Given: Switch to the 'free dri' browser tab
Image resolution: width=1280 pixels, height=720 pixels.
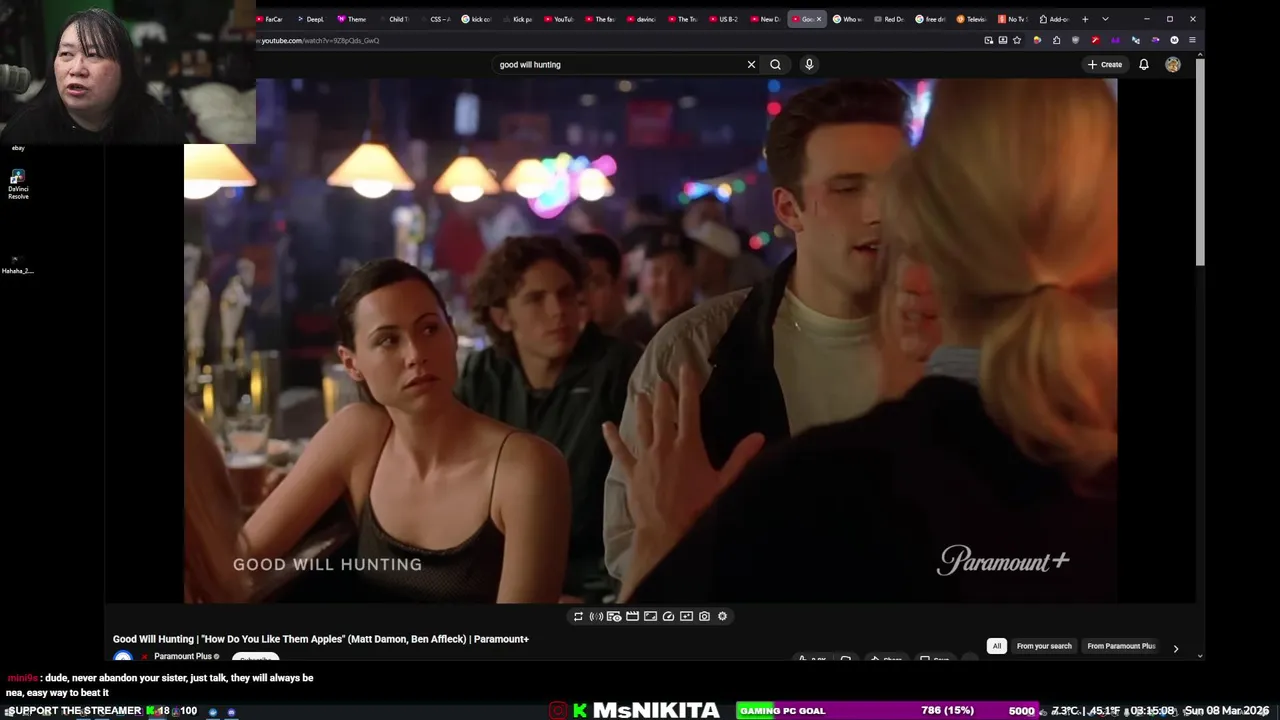Looking at the screenshot, I should [x=931, y=19].
